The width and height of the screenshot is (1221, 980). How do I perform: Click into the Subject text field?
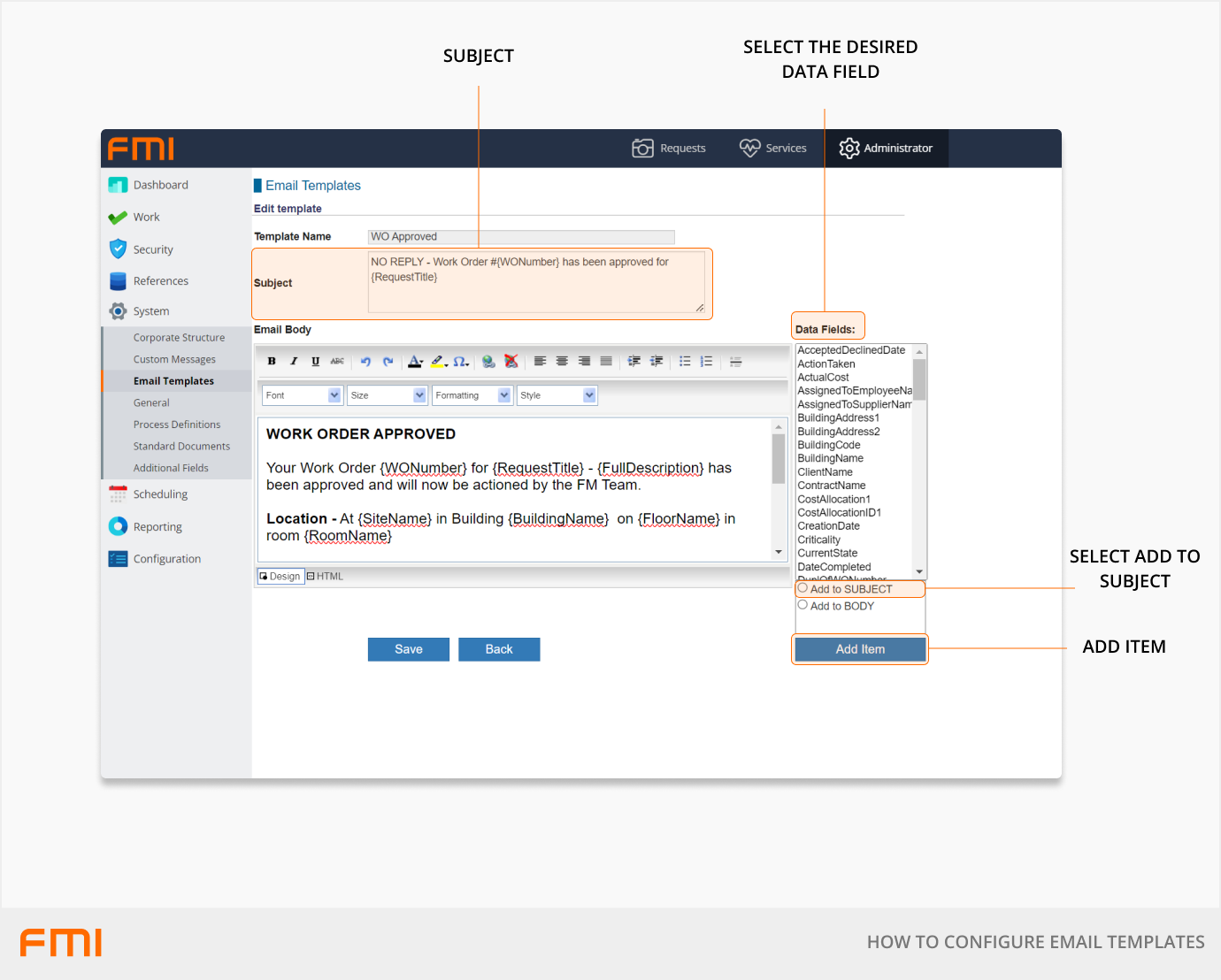[x=536, y=282]
